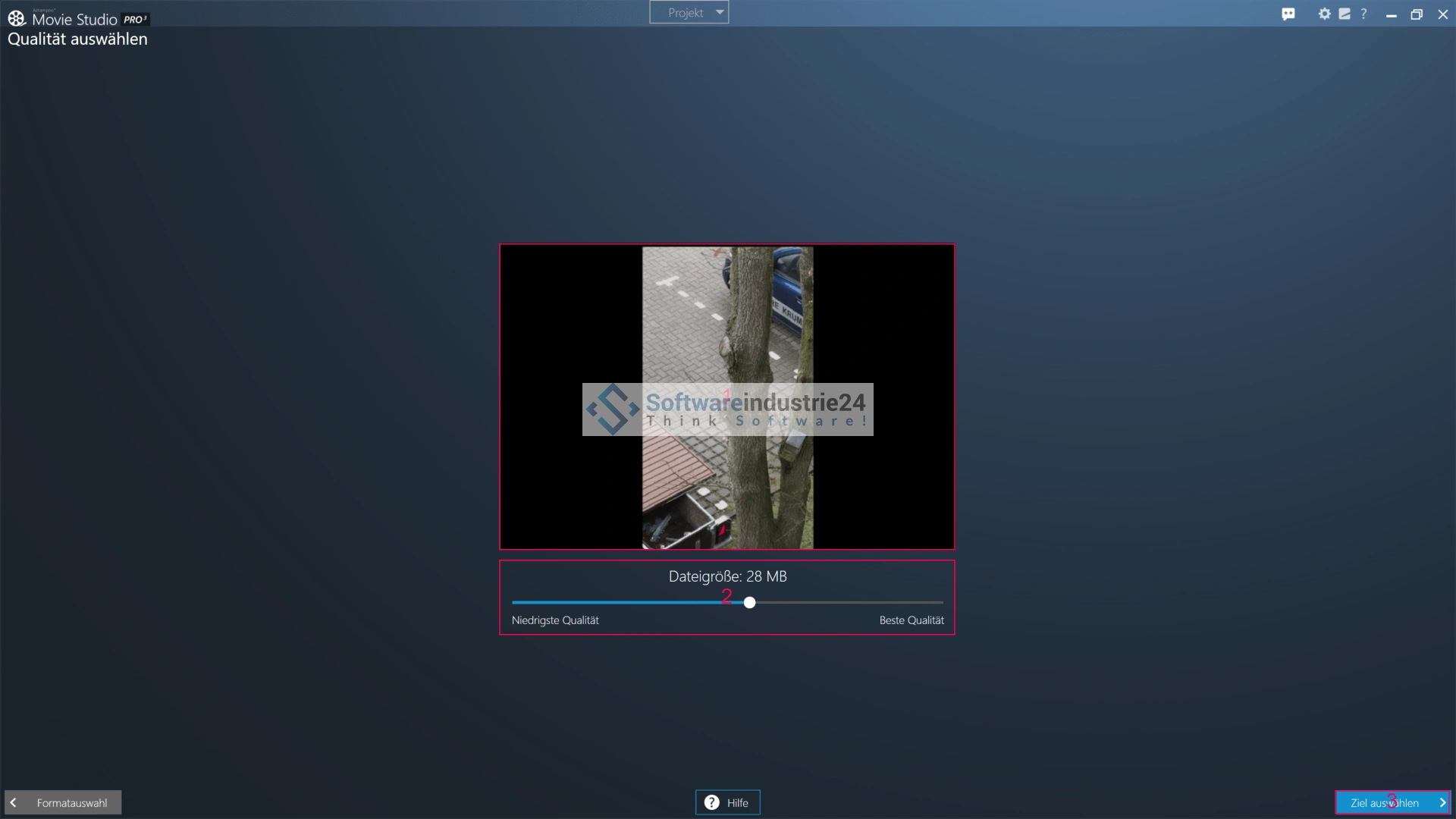Open Hilfe at the bottom center
1456x819 pixels.
(736, 802)
